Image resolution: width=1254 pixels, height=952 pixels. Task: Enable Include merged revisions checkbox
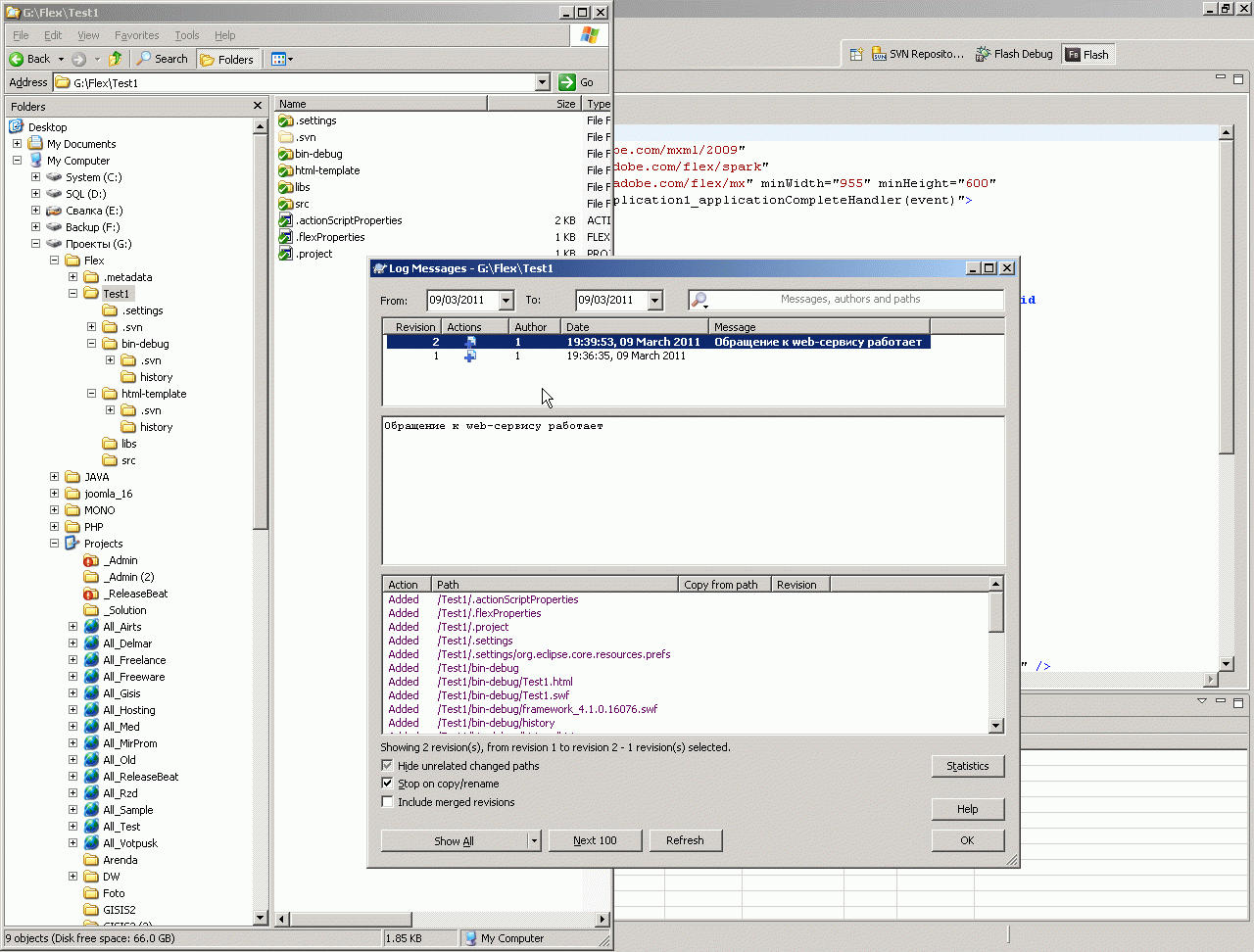(x=387, y=802)
